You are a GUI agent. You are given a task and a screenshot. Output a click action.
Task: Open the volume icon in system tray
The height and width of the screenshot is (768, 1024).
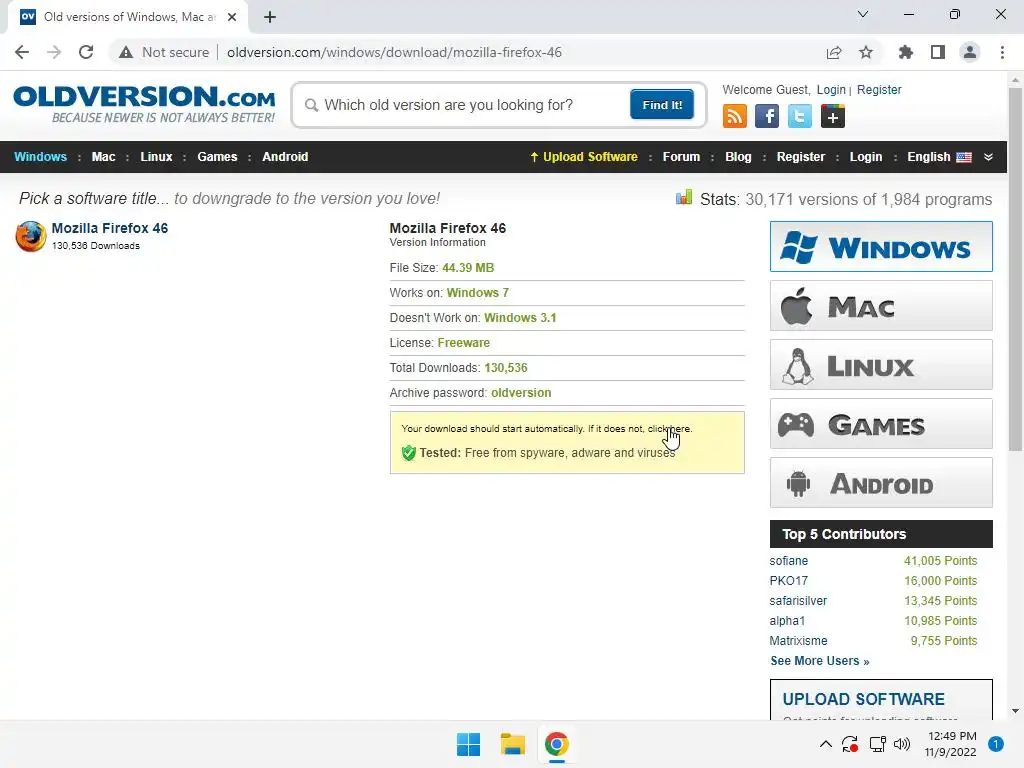coord(902,744)
